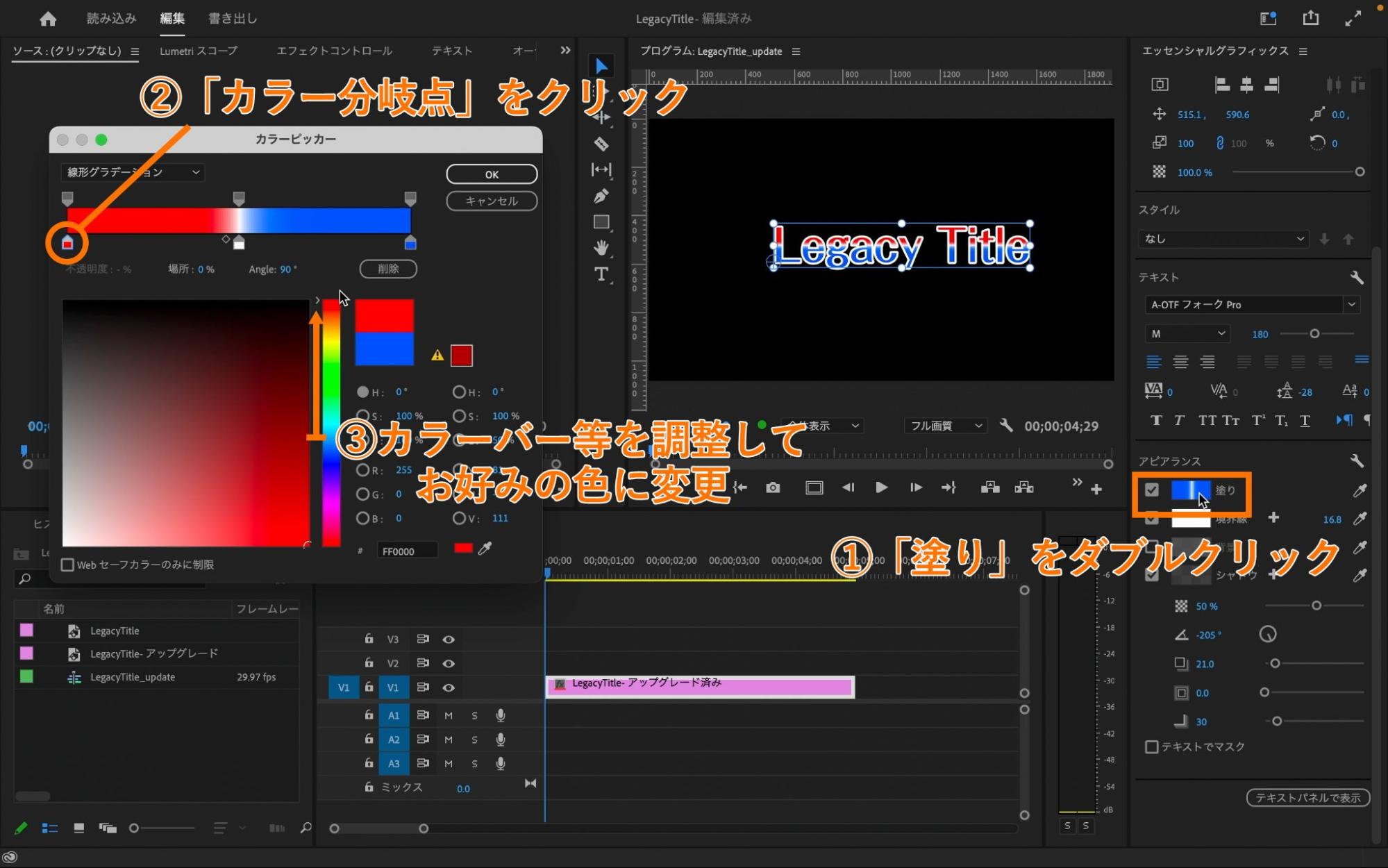
Task: Click the blue color stop on gradient bar
Action: pos(410,243)
